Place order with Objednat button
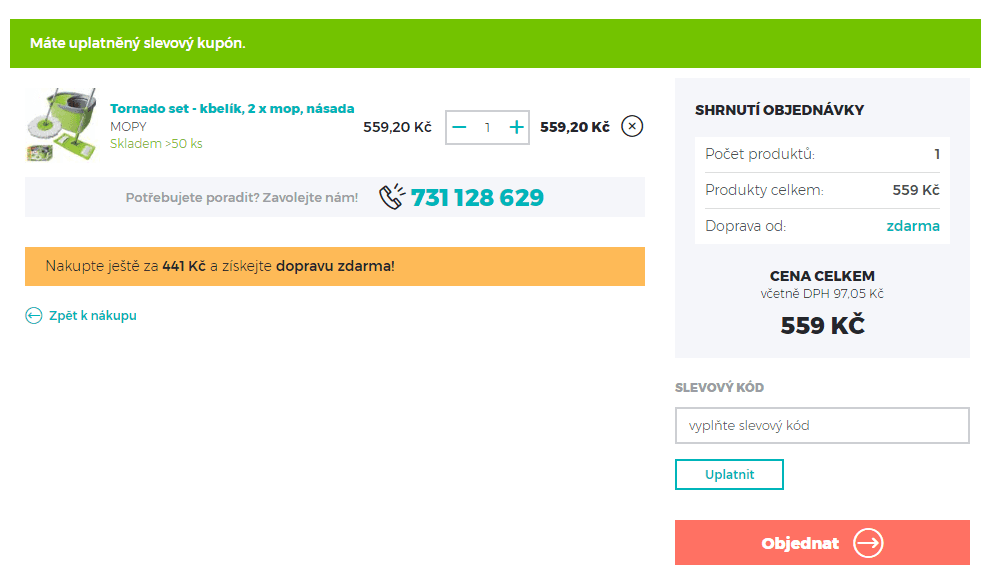981x586 pixels. 822,543
